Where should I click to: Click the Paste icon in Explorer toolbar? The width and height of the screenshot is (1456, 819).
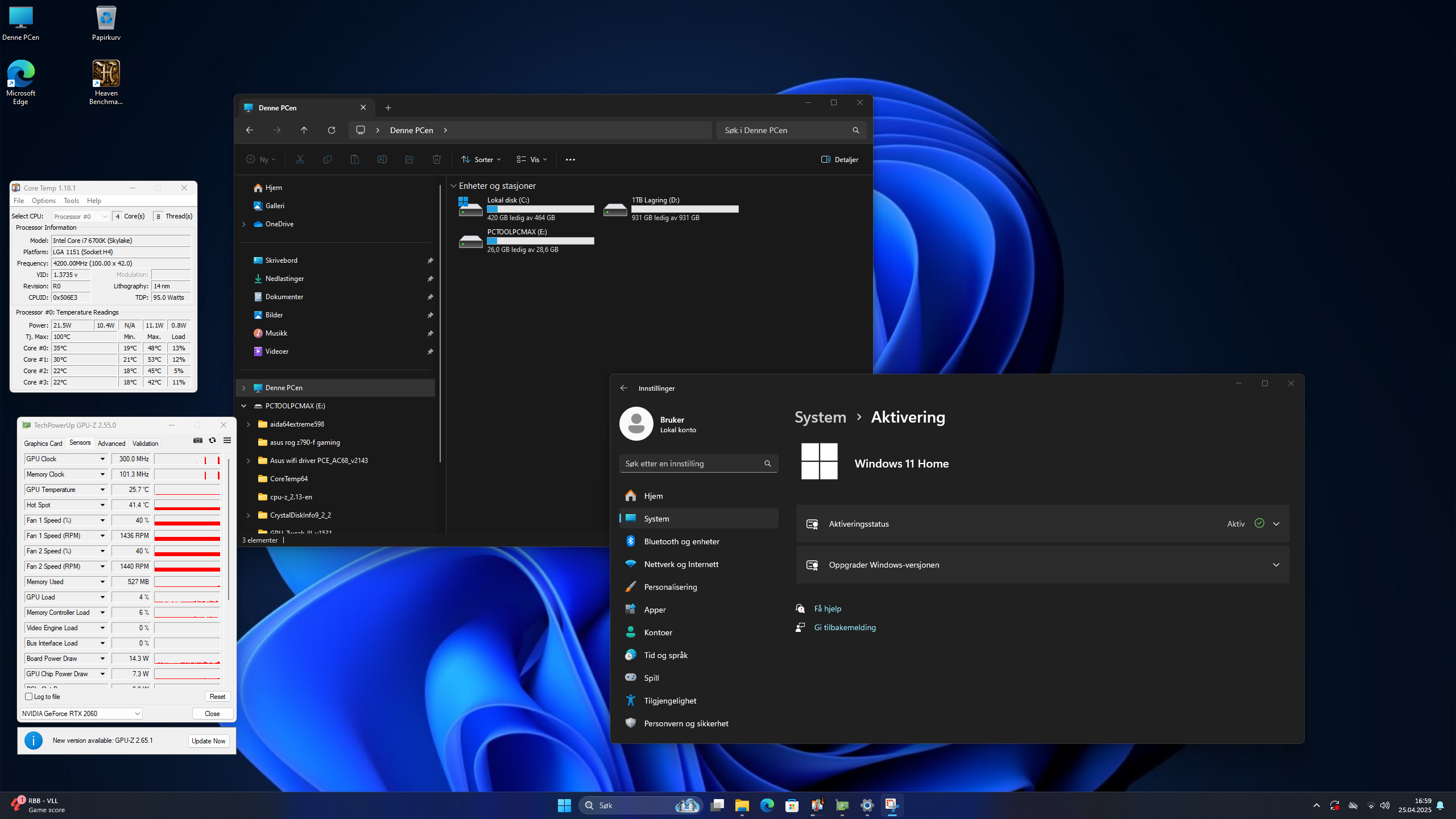(355, 159)
